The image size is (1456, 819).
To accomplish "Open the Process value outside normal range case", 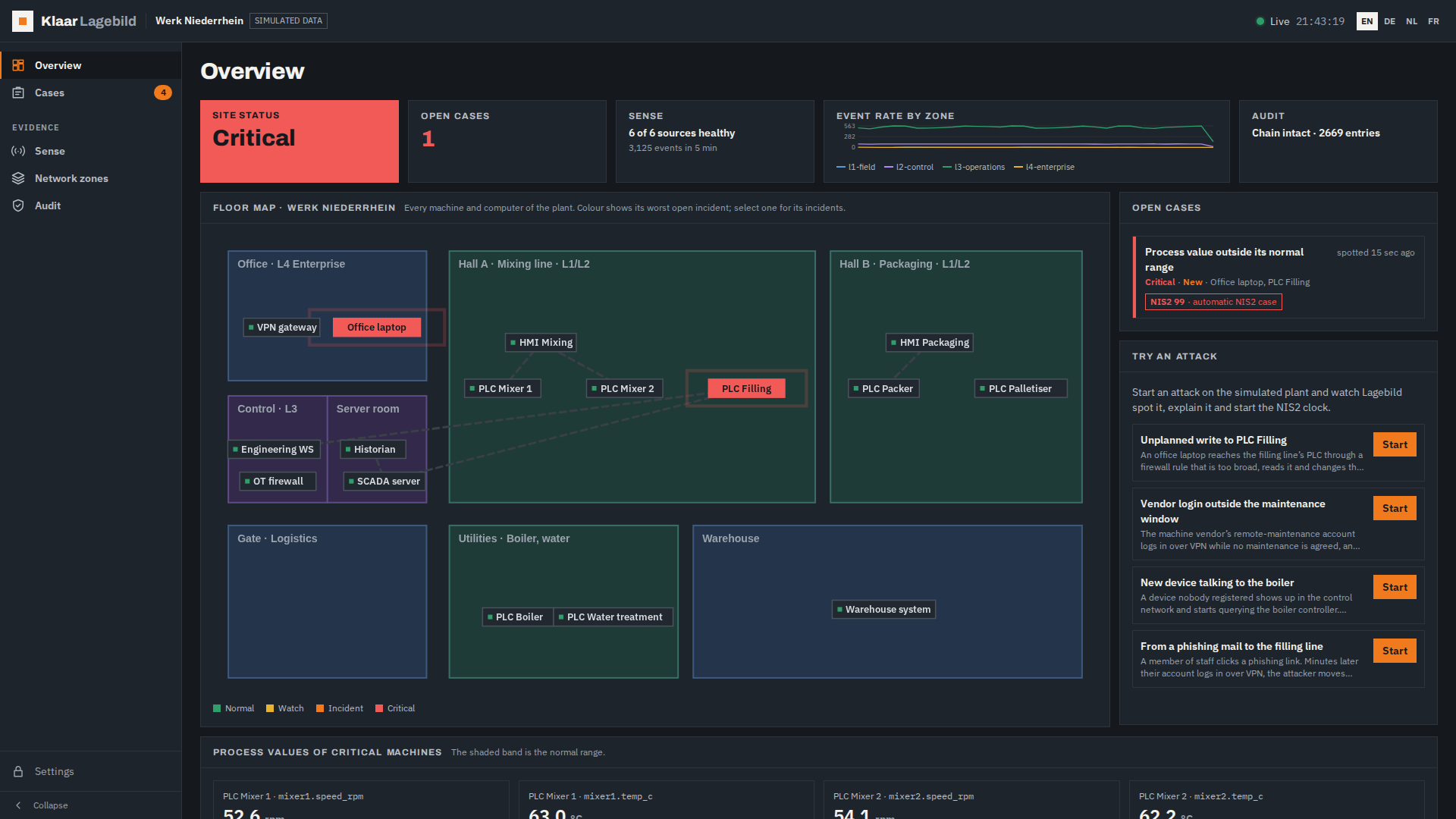I will (1279, 277).
